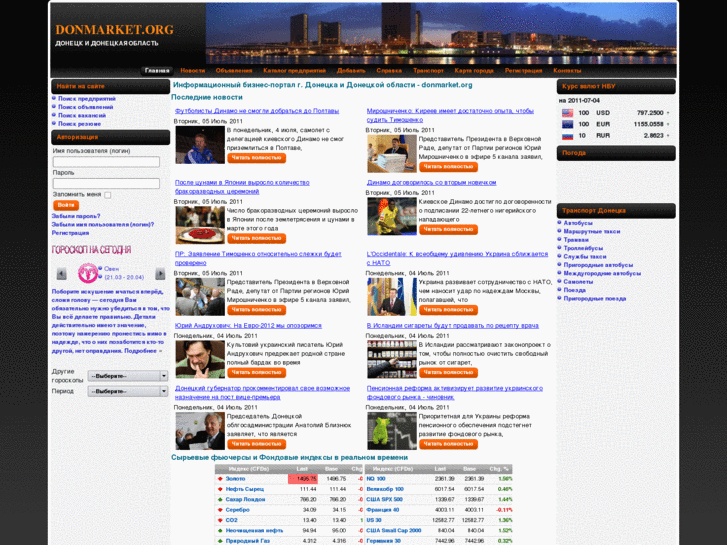This screenshot has height=545, width=727.
Task: Open the Главная menu tab
Action: [157, 71]
